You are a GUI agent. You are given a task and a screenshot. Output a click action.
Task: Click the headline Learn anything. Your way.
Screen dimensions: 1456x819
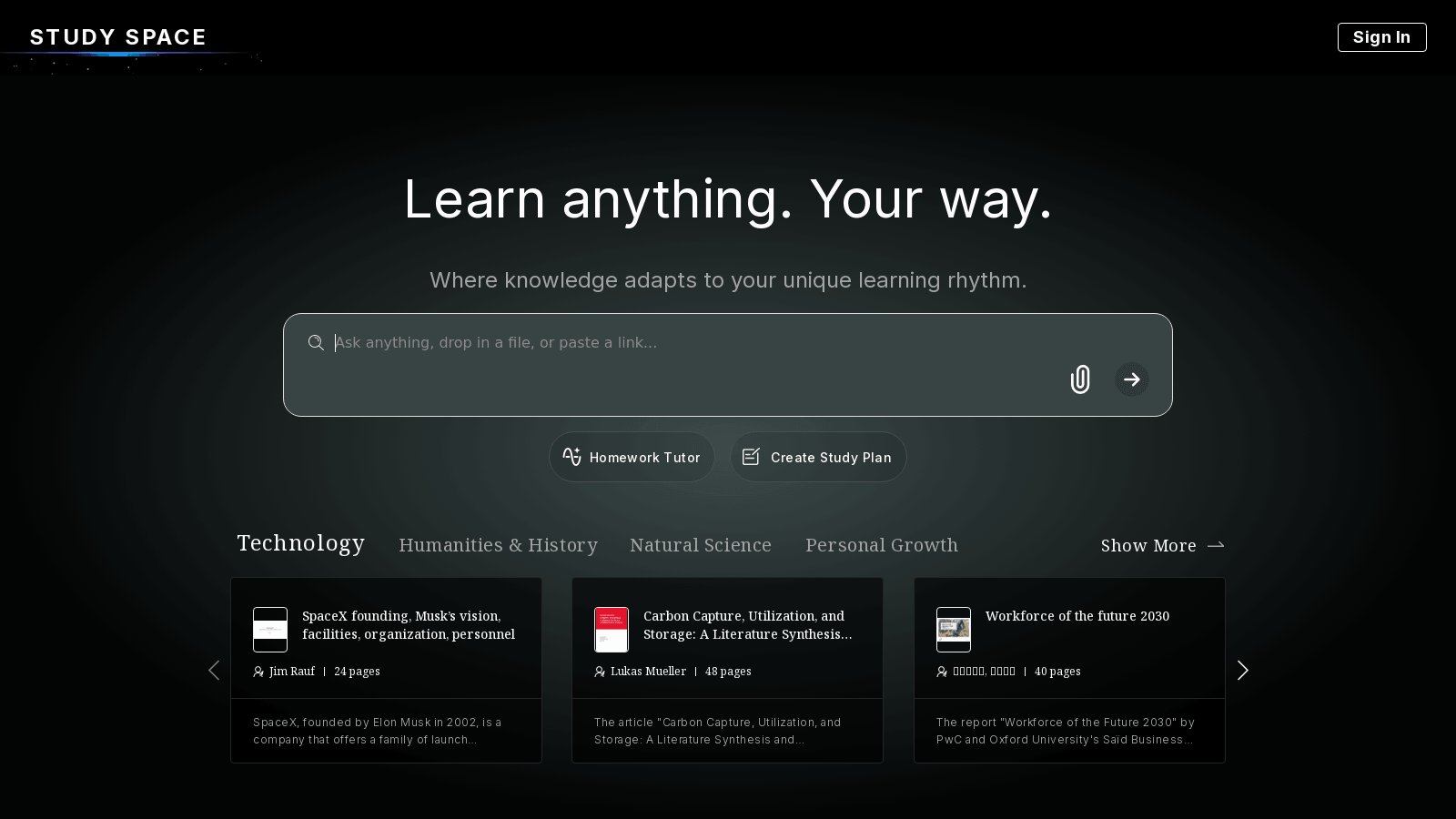[x=728, y=199]
